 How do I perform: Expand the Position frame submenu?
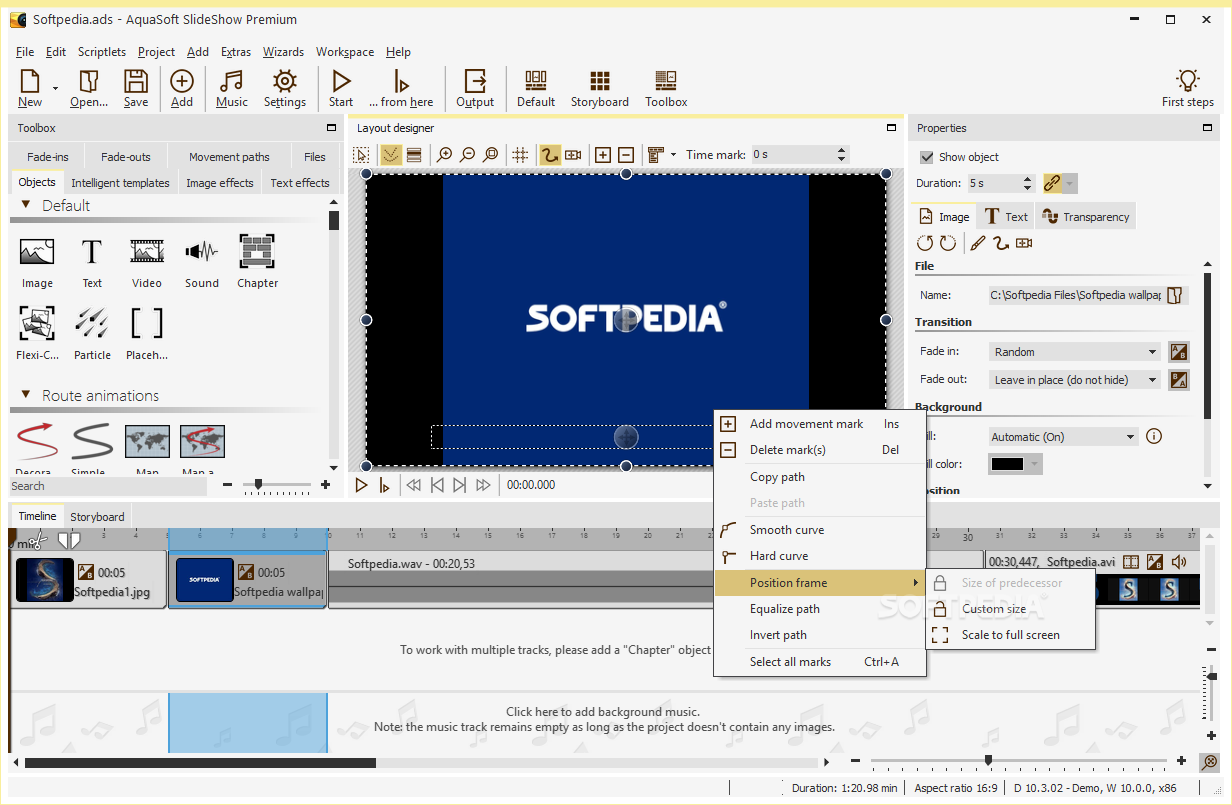pyautogui.click(x=820, y=583)
